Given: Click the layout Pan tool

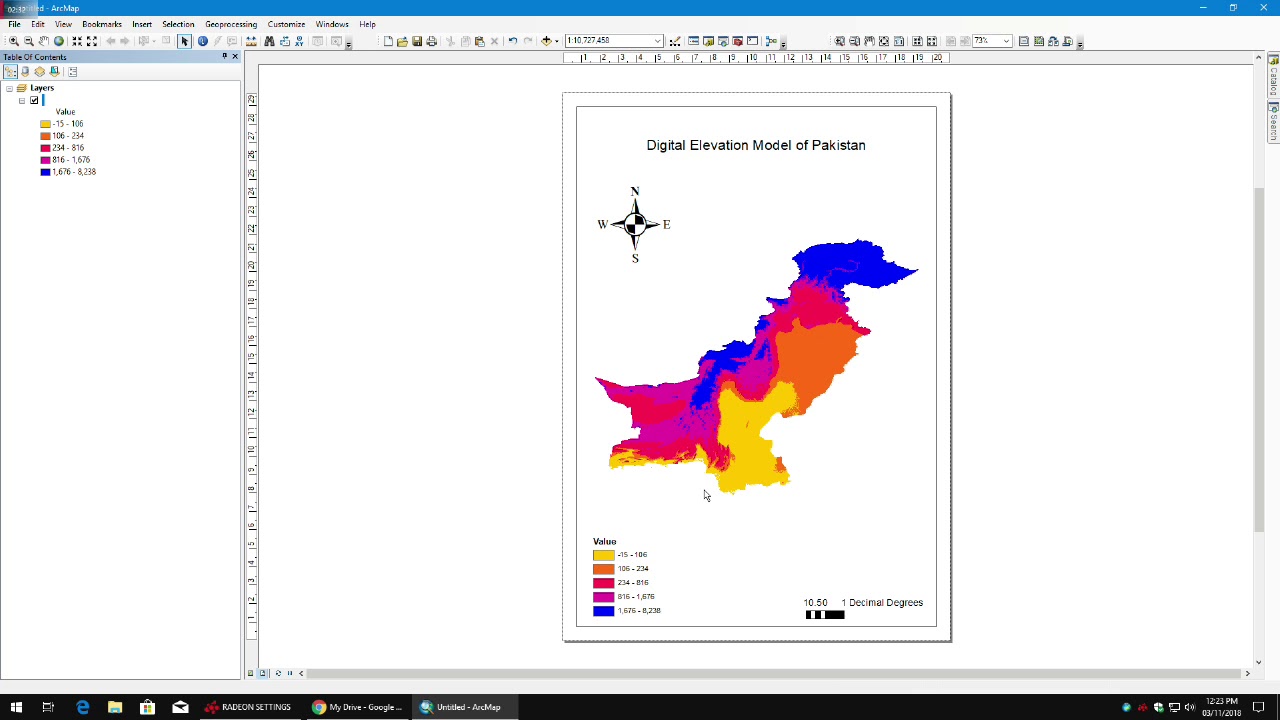Looking at the screenshot, I should [869, 41].
